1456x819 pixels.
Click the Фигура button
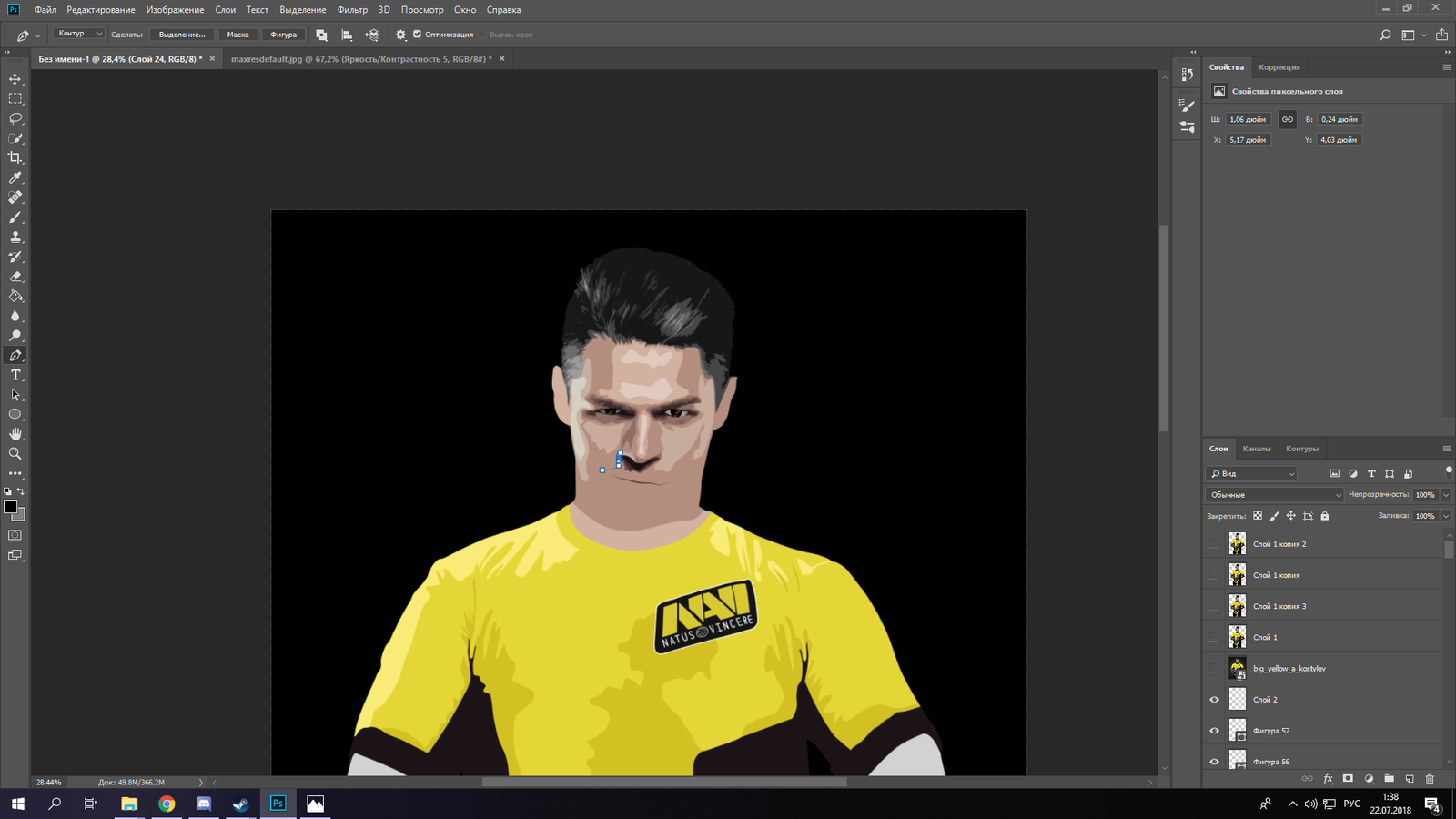(283, 35)
